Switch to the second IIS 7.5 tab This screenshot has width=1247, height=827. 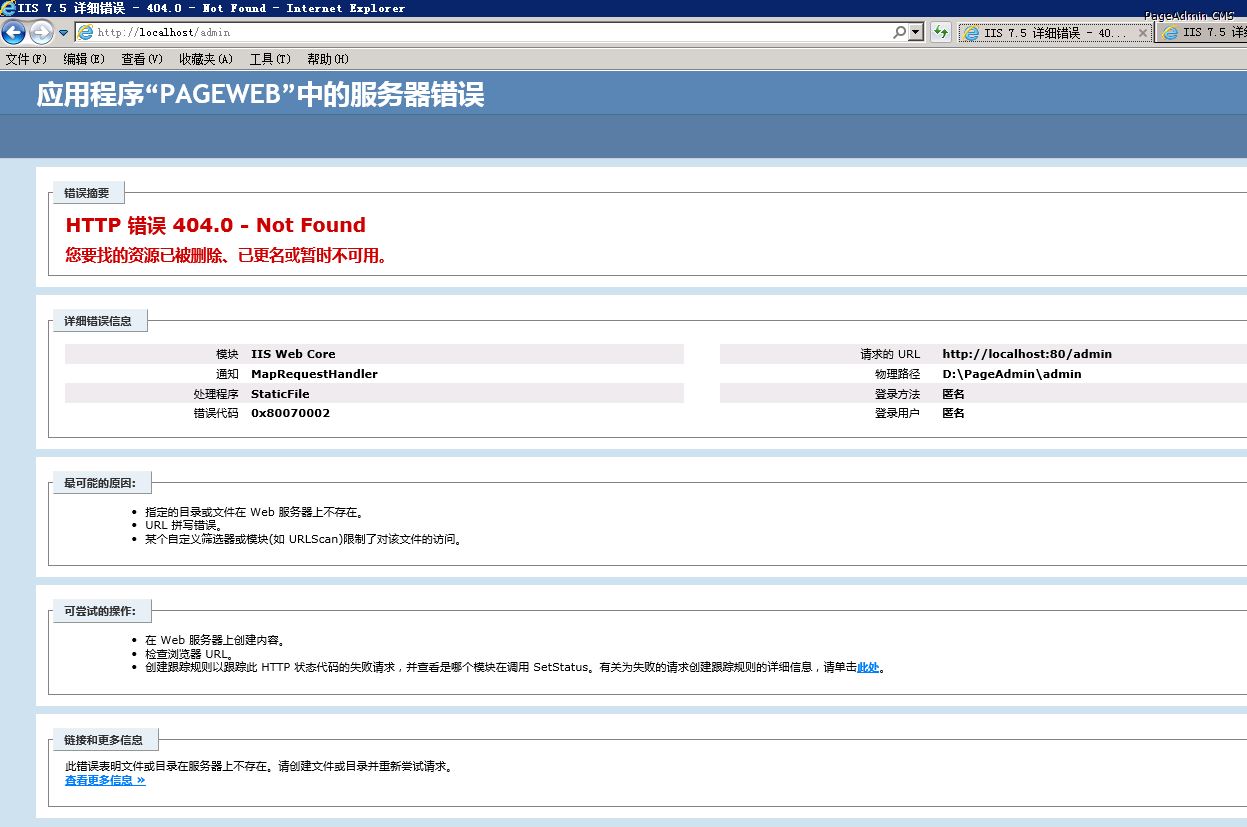tap(1205, 33)
